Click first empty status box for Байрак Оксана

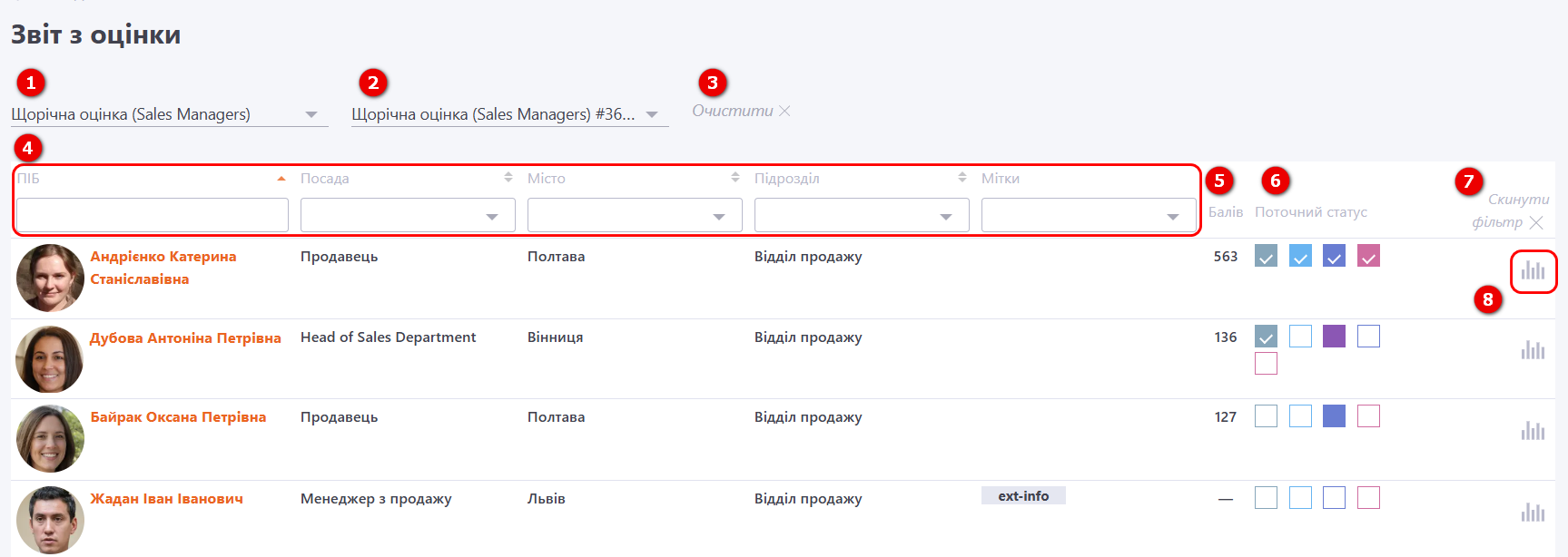tap(1266, 416)
